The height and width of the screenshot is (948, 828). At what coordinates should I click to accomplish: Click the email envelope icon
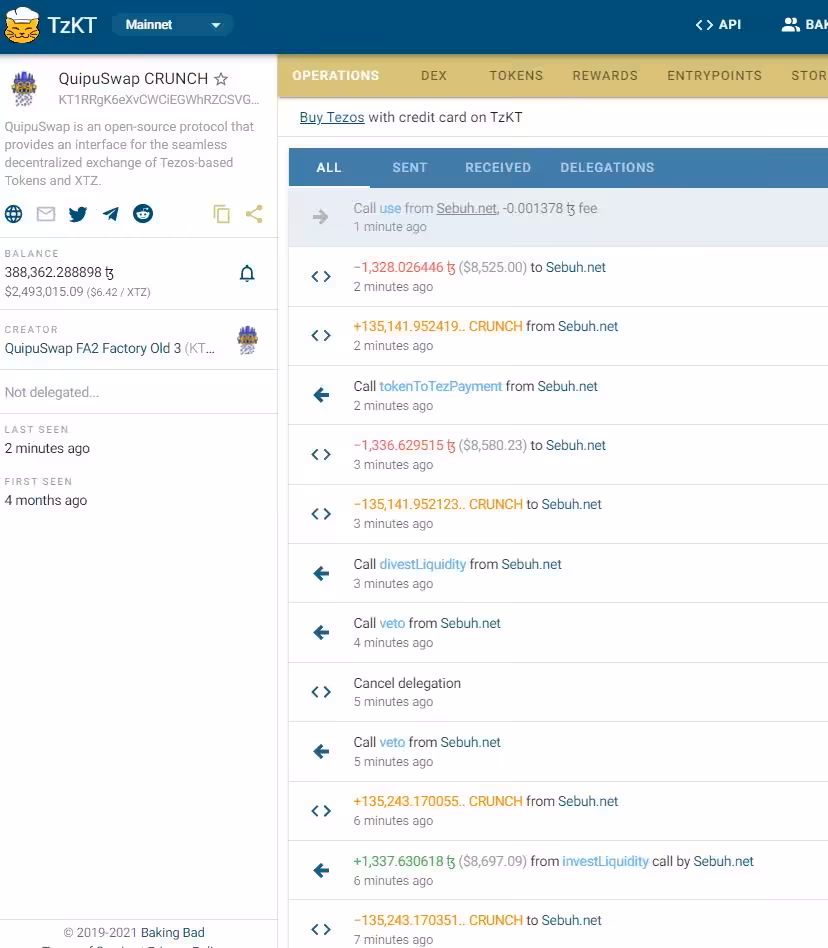[x=46, y=214]
